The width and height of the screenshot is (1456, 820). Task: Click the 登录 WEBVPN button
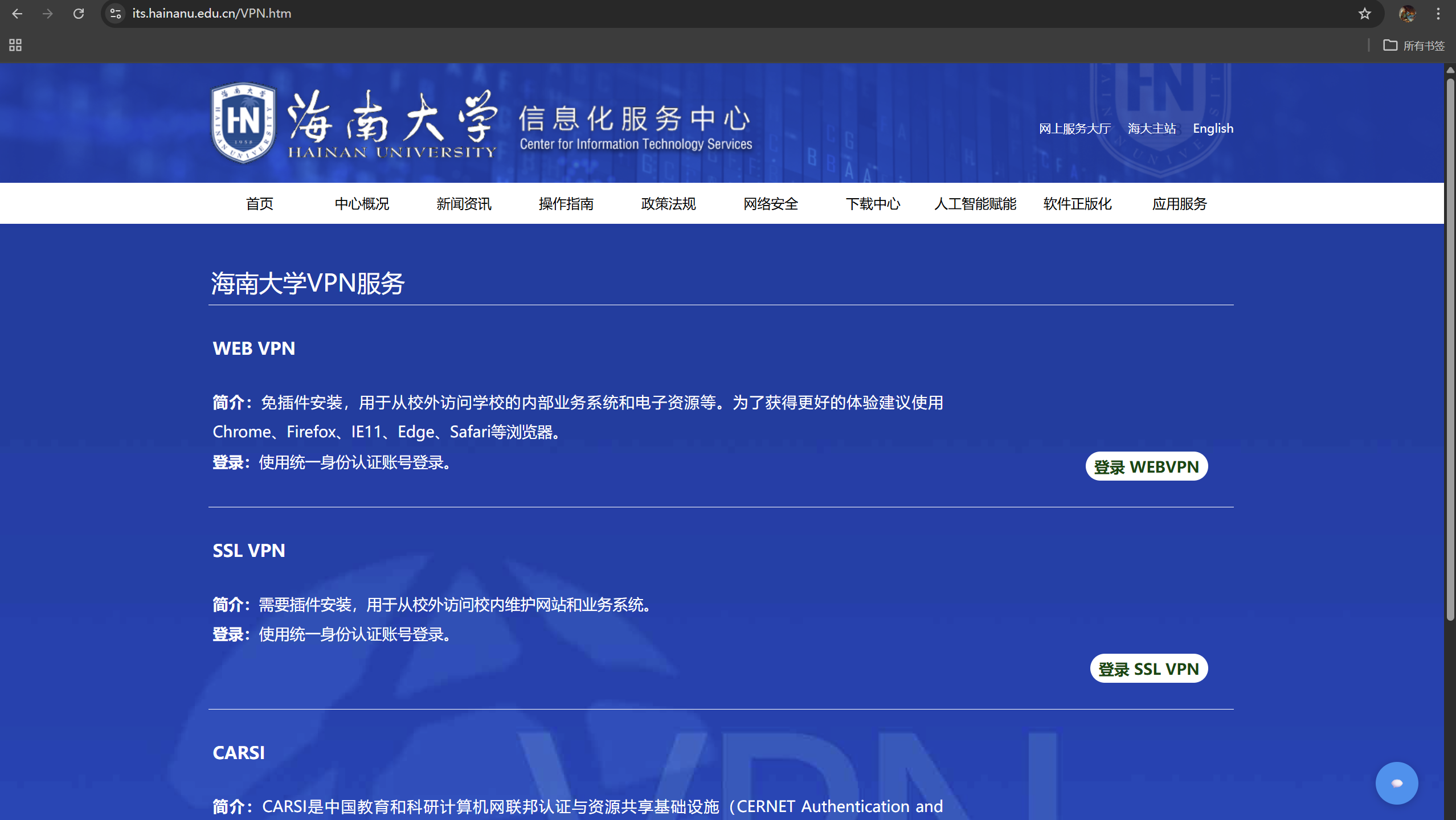pyautogui.click(x=1146, y=466)
